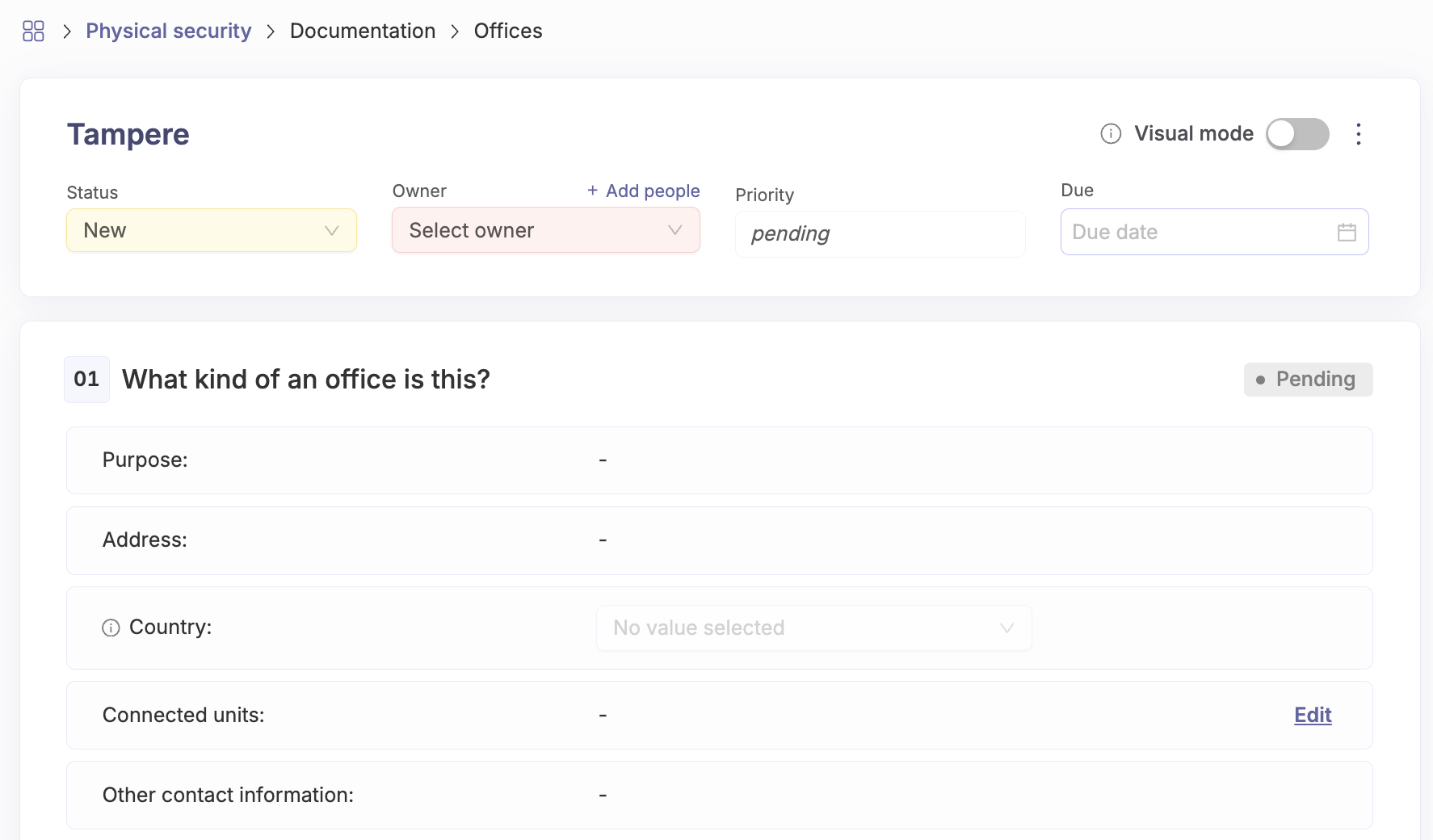The width and height of the screenshot is (1433, 840).
Task: Click the Country info icon
Action: click(x=111, y=628)
